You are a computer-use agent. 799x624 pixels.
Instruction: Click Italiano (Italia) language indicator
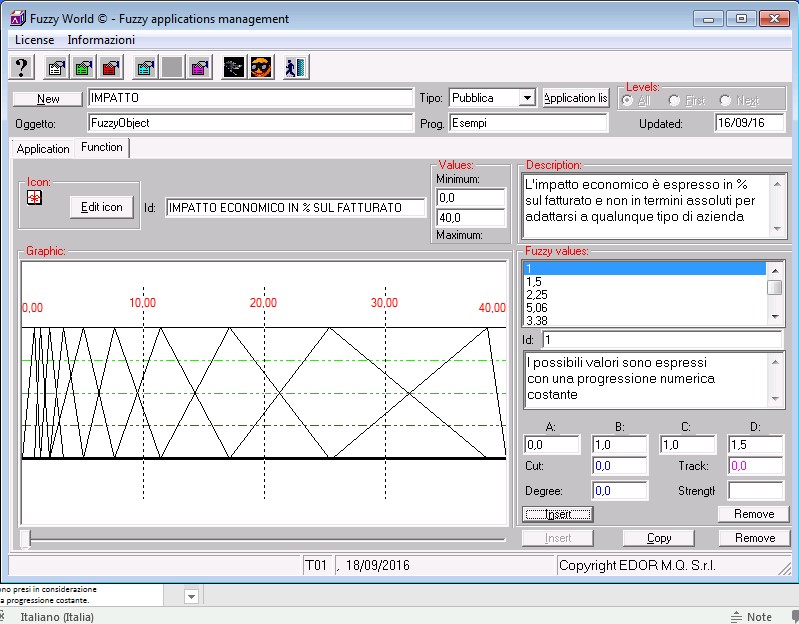(57, 617)
